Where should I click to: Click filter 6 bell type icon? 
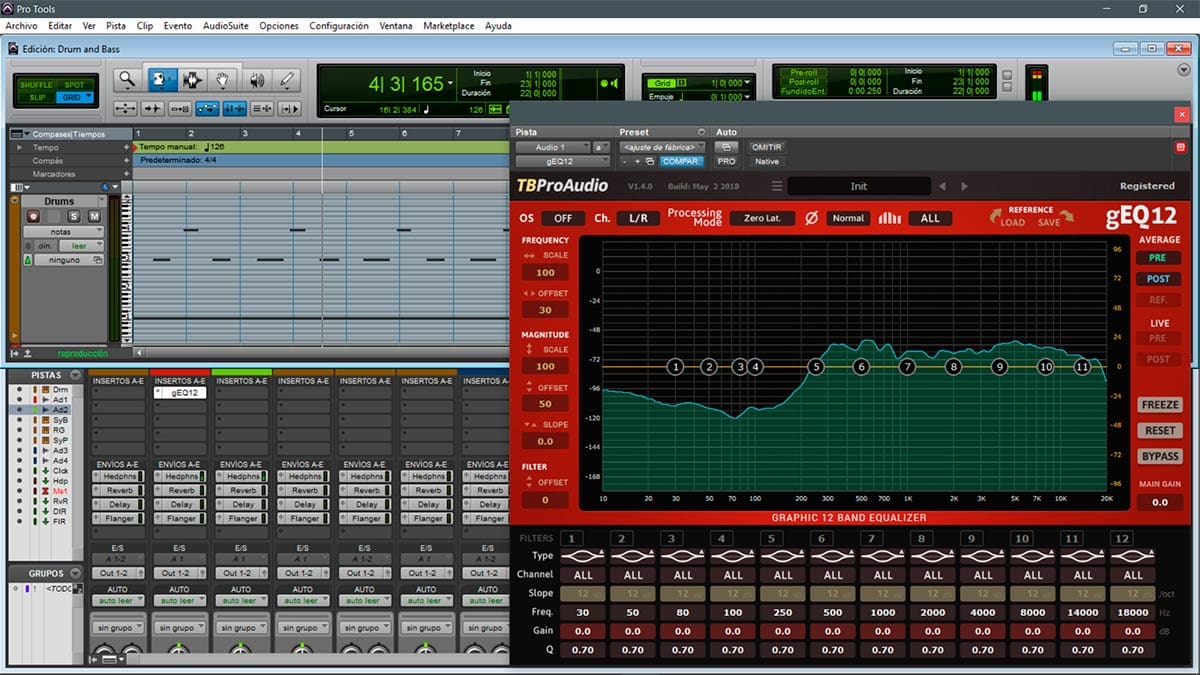(833, 556)
